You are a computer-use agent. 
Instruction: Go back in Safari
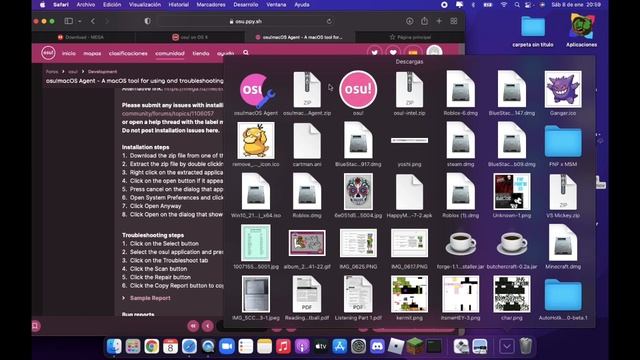(93, 21)
